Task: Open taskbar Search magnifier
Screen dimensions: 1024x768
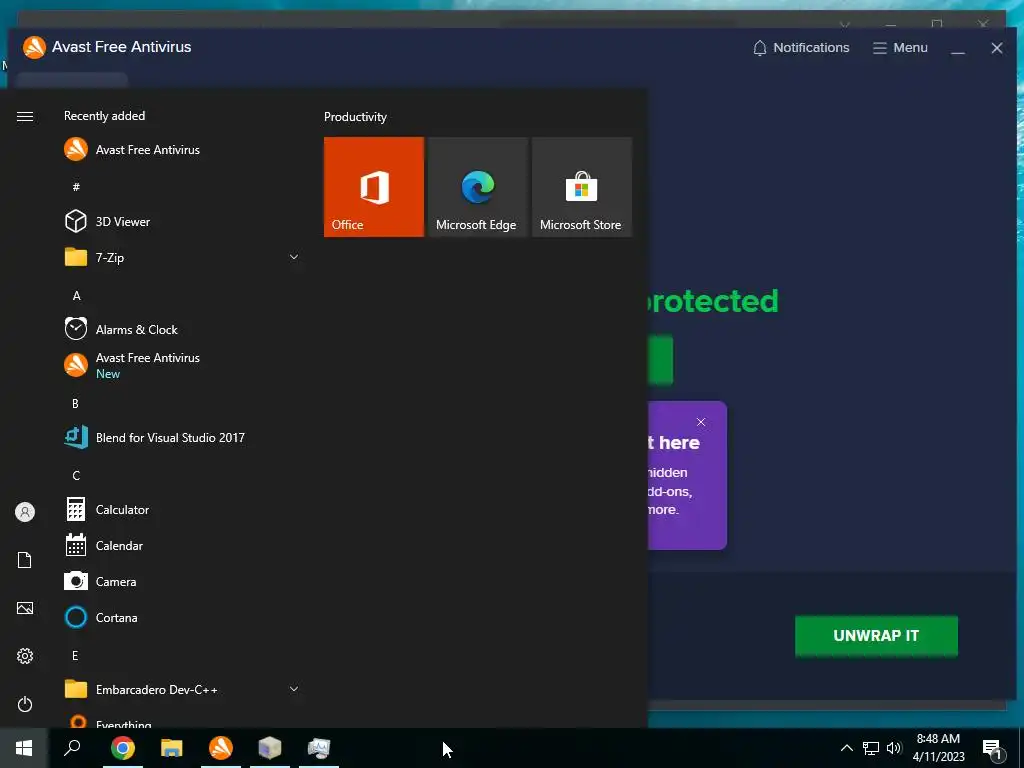Action: (x=72, y=748)
